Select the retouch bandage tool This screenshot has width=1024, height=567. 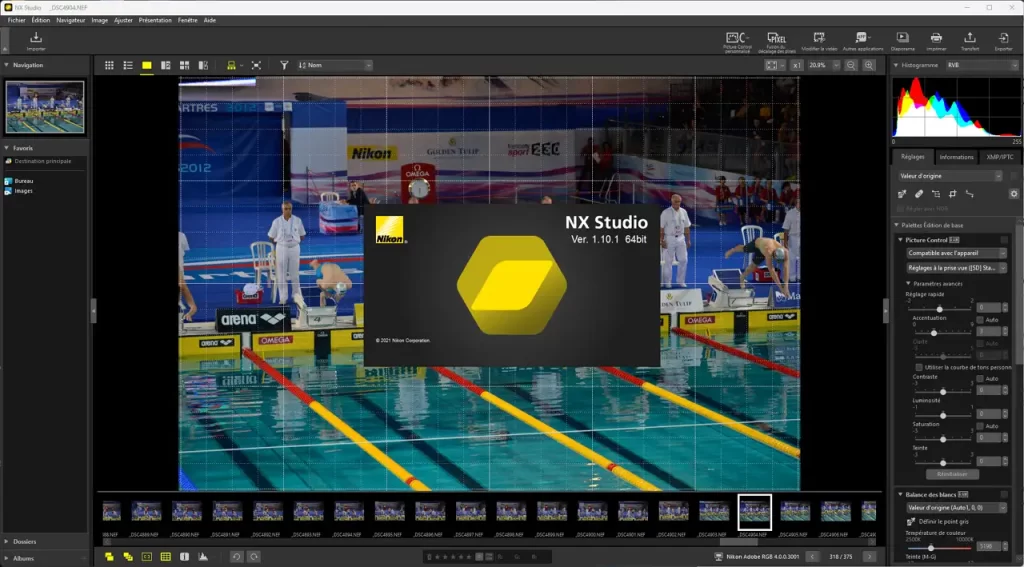pos(919,194)
